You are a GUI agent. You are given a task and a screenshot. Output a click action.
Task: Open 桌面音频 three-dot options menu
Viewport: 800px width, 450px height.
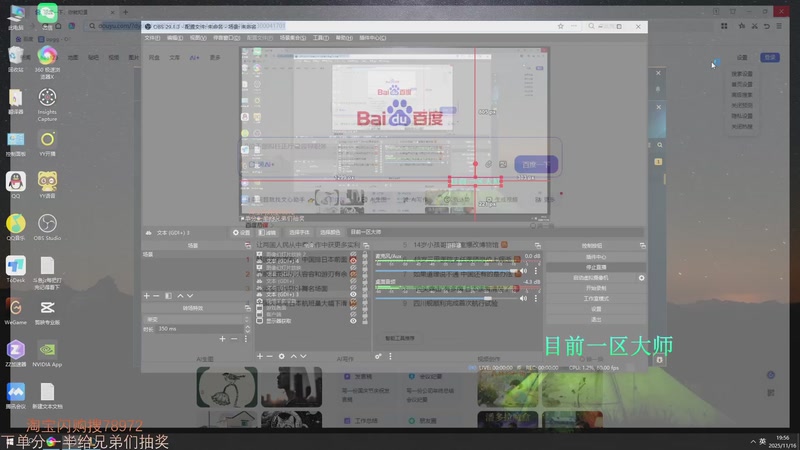[x=536, y=298]
